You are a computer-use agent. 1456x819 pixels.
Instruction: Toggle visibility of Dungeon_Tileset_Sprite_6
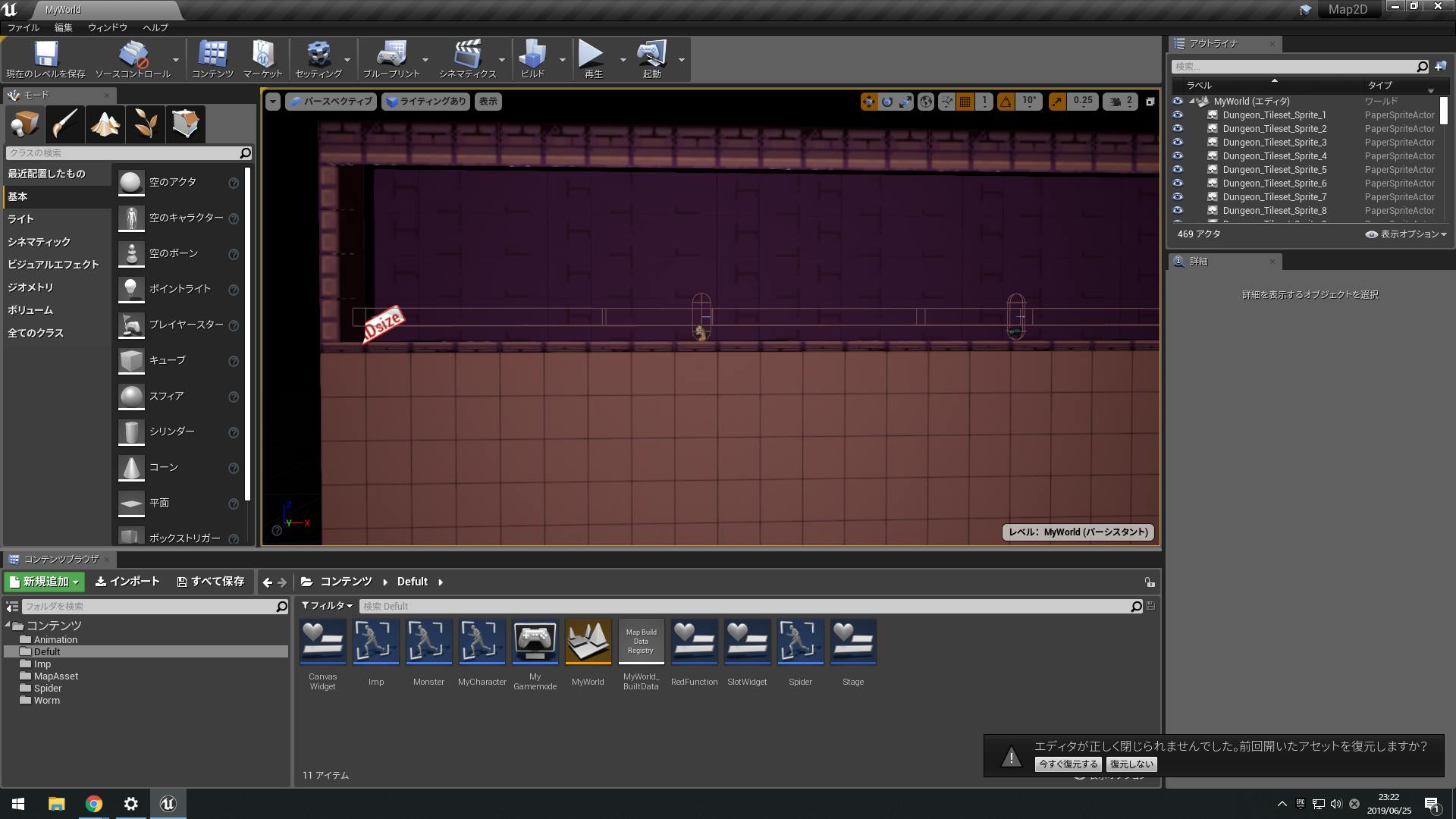point(1178,184)
